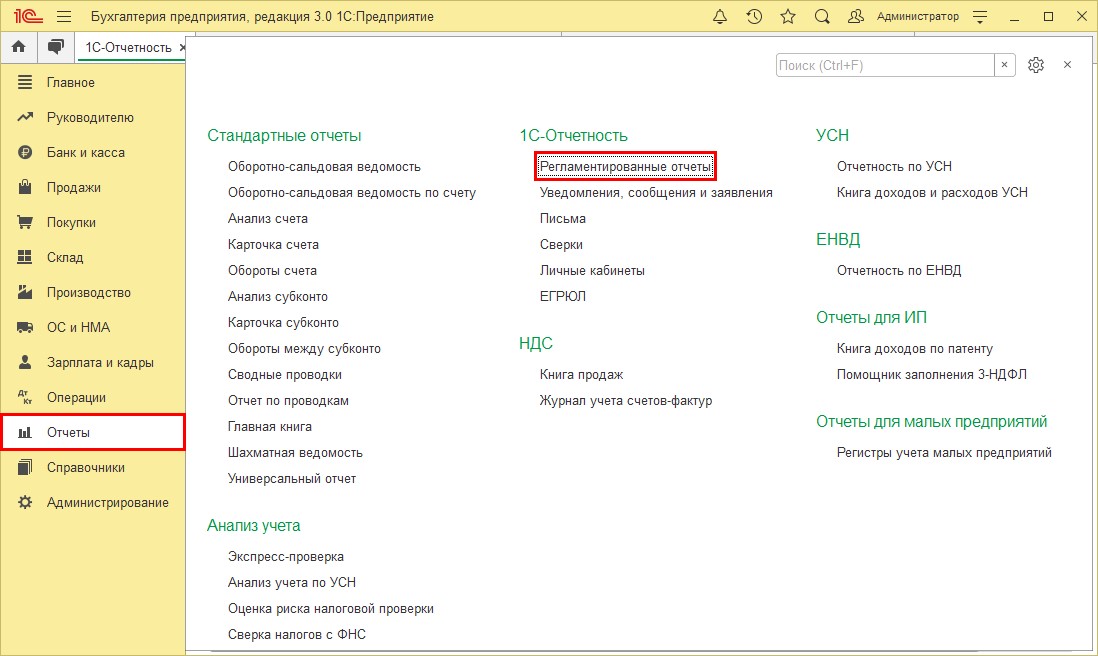Open Шахматная ведомость report
The width and height of the screenshot is (1098, 656).
(295, 452)
